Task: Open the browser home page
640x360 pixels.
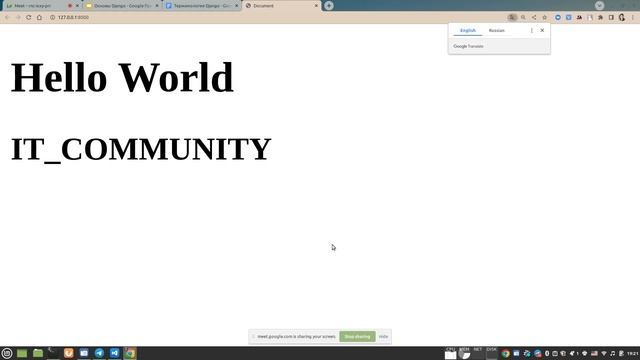Action: [x=39, y=18]
